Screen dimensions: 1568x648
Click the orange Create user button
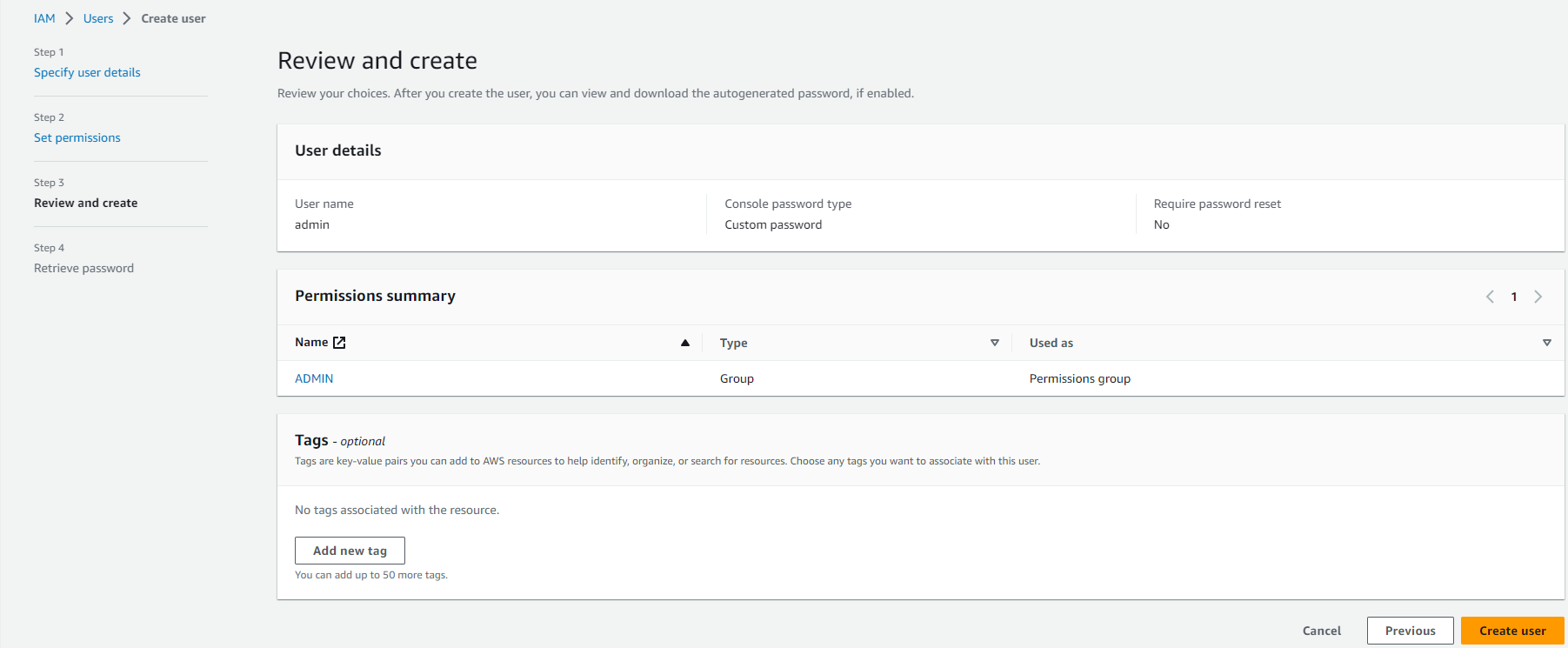click(1511, 631)
